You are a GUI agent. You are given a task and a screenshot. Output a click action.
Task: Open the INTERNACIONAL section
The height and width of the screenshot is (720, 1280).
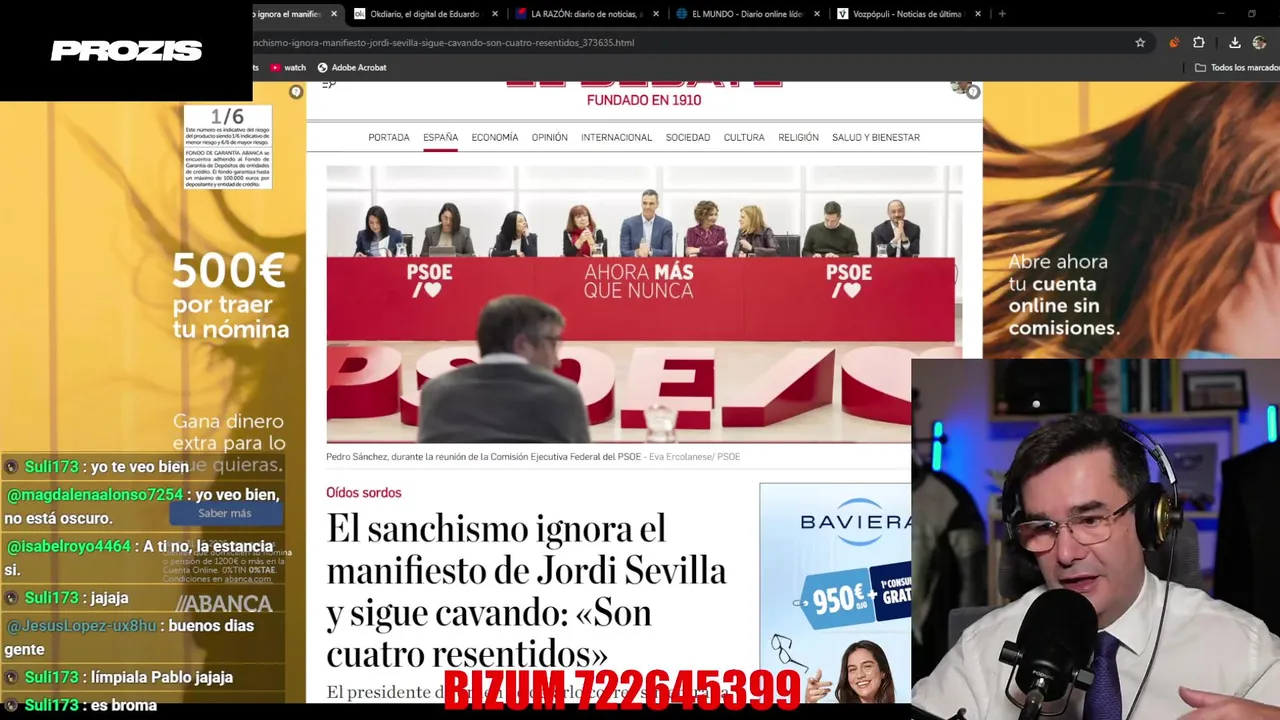(616, 138)
